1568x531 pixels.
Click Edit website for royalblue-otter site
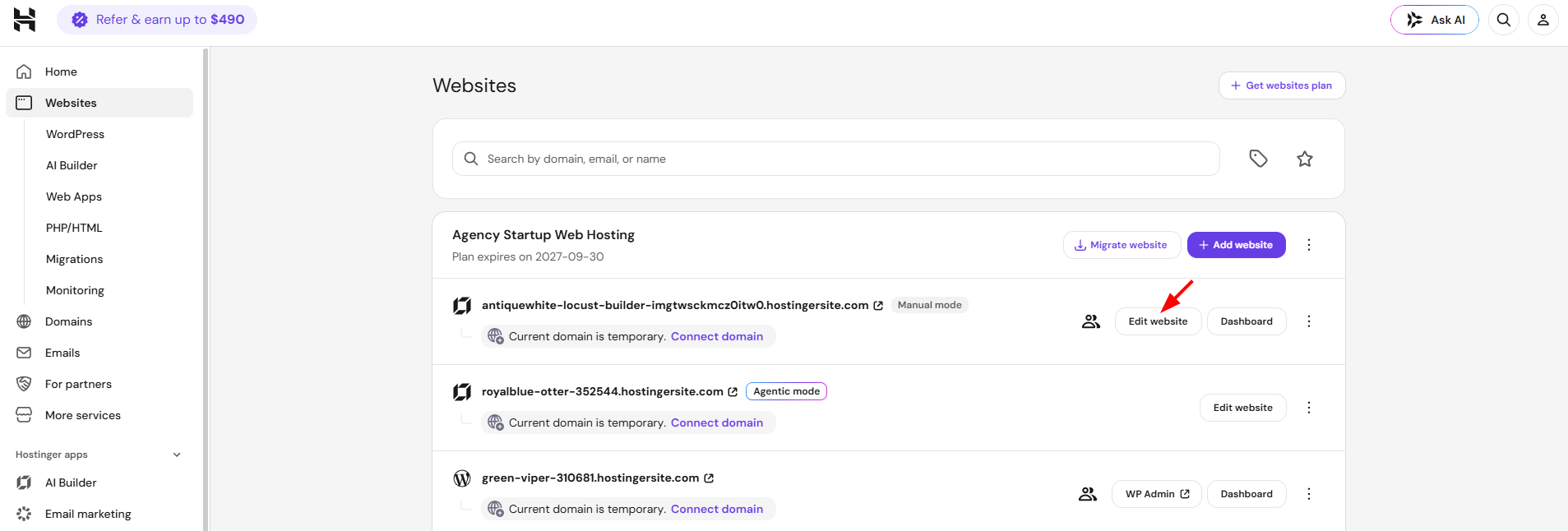1242,408
